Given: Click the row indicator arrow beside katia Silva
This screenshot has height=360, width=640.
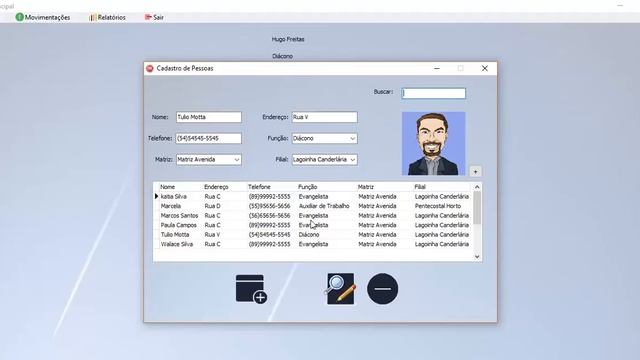Looking at the screenshot, I should click(x=156, y=196).
